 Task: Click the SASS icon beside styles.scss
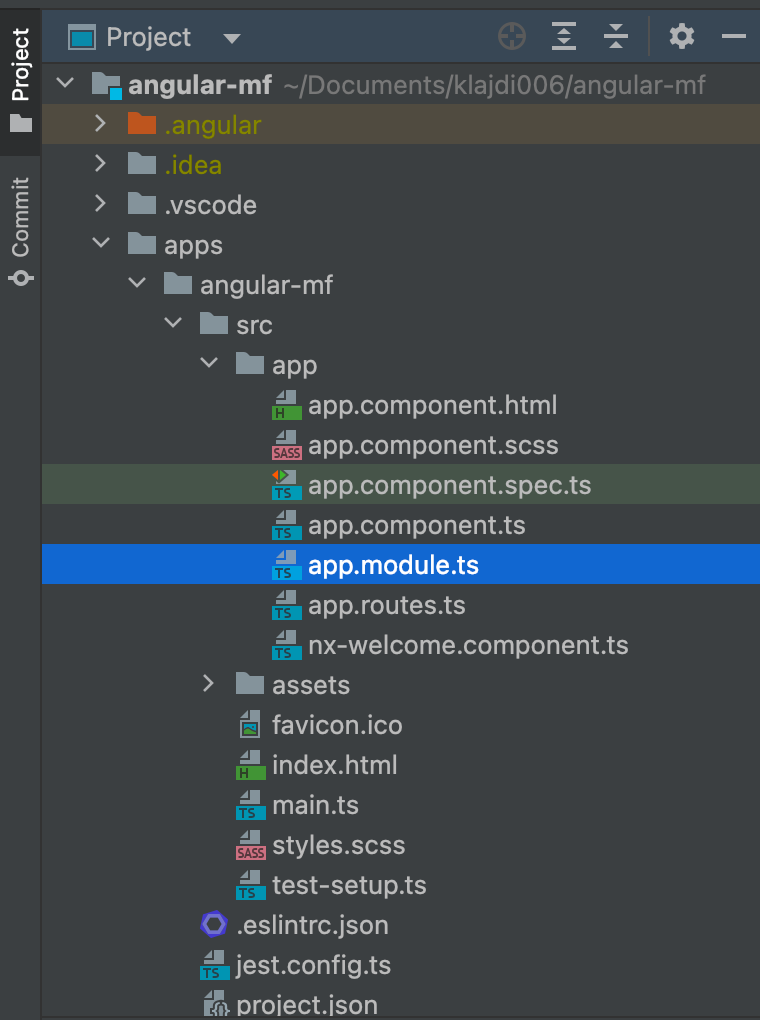251,845
